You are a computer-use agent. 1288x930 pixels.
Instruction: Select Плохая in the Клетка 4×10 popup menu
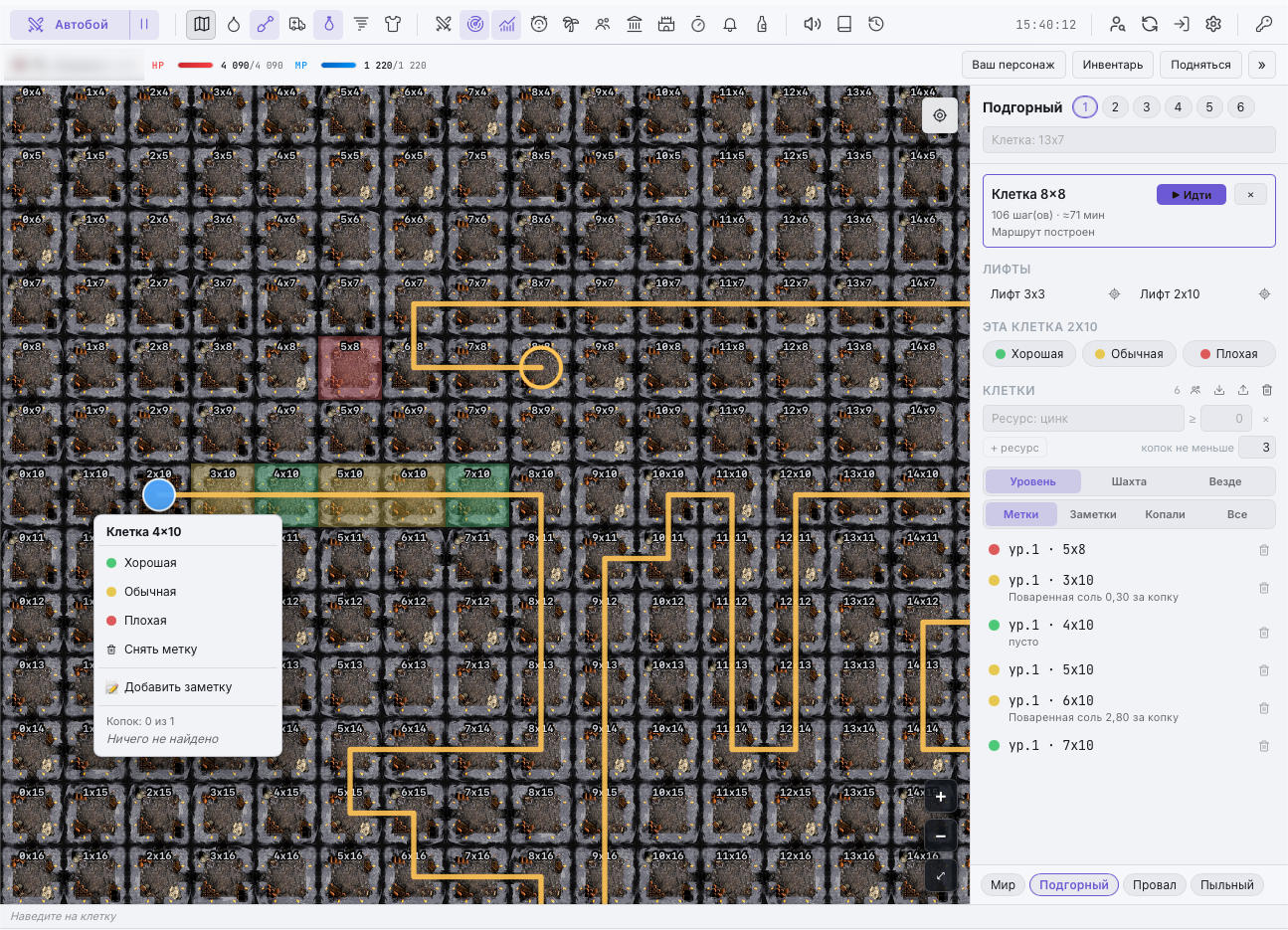[188, 621]
